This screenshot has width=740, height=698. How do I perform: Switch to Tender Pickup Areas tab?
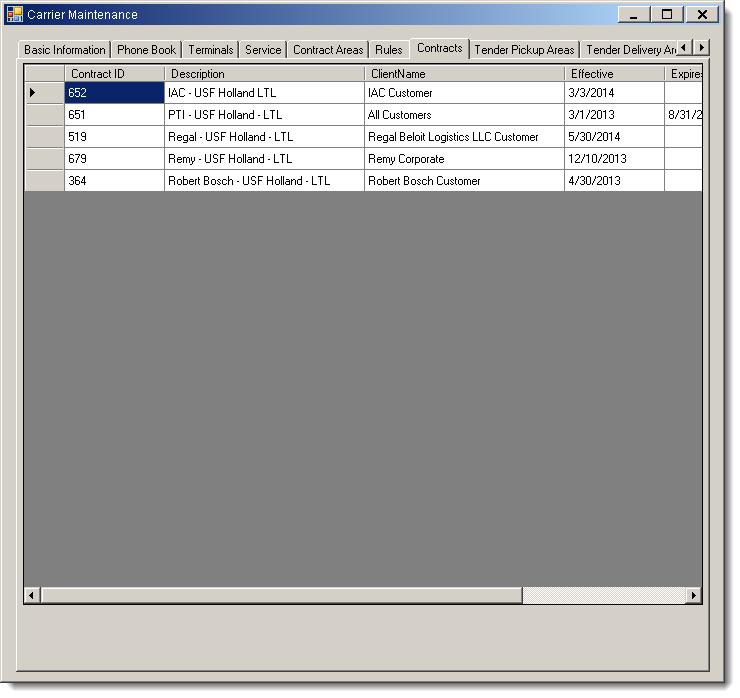tap(524, 50)
